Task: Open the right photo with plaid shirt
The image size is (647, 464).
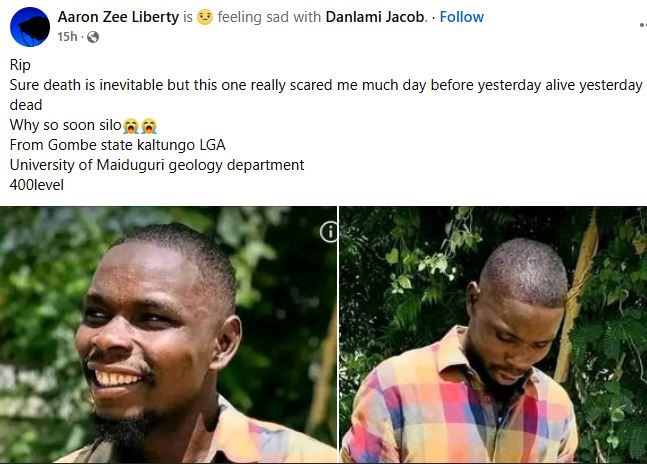Action: (493, 334)
